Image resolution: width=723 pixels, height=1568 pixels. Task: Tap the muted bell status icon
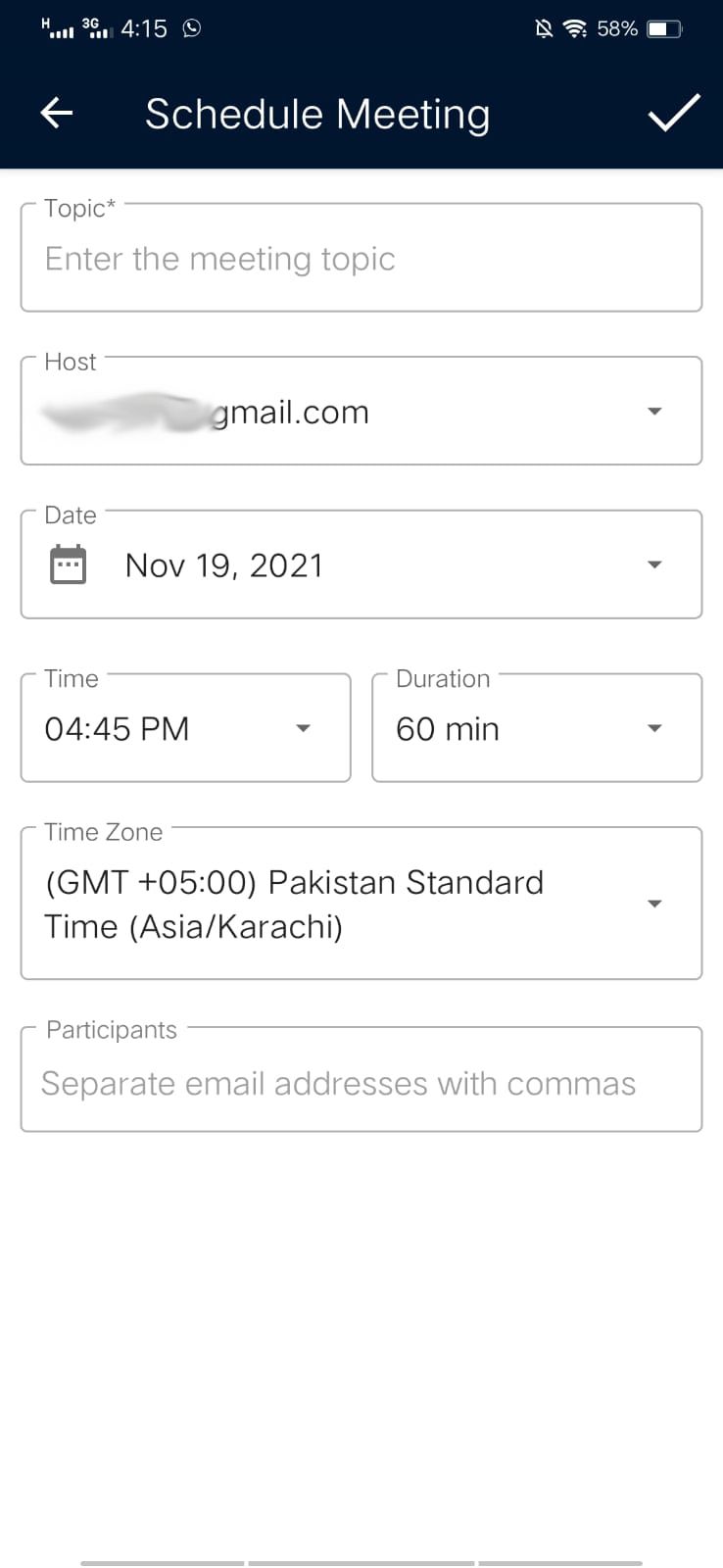(544, 28)
